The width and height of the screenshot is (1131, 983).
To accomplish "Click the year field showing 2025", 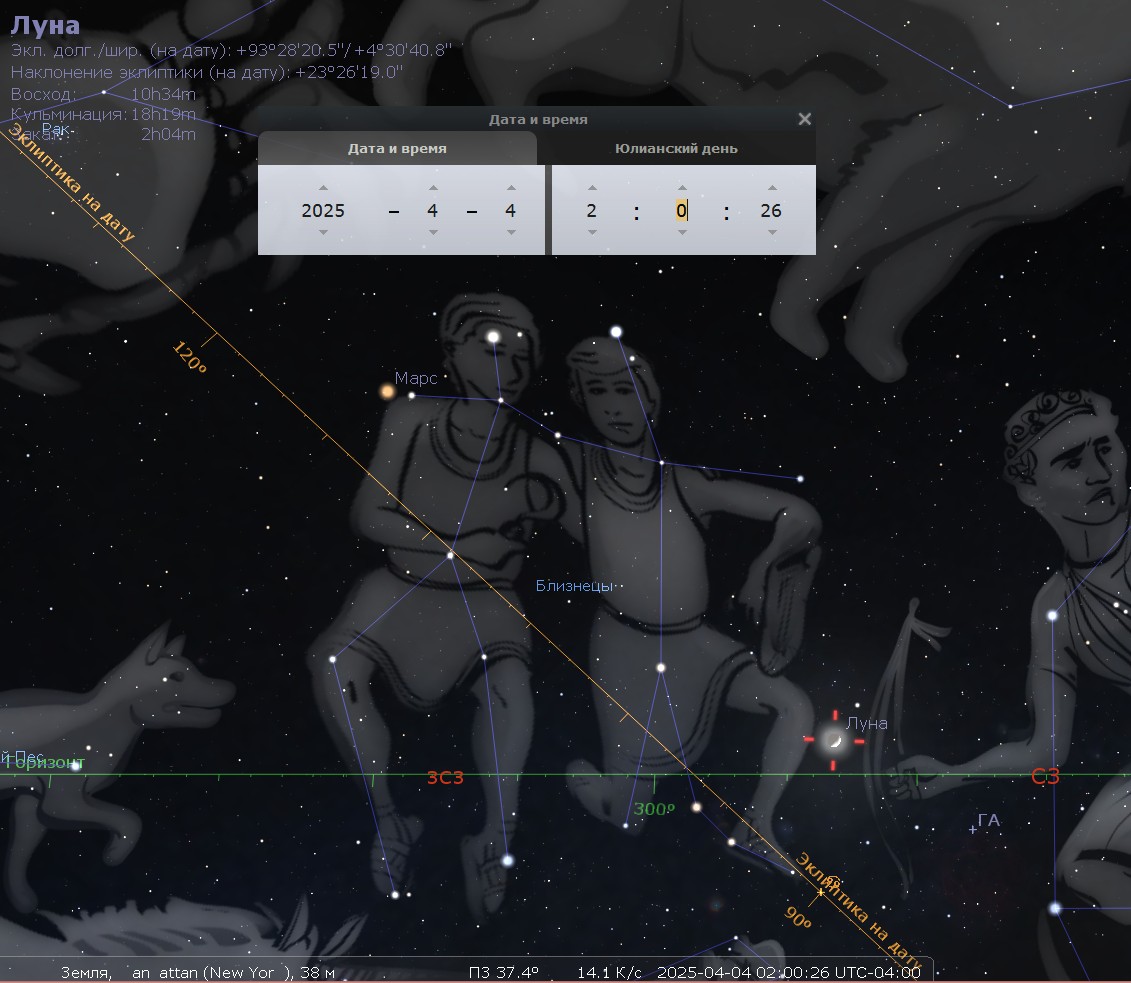I will tap(323, 211).
